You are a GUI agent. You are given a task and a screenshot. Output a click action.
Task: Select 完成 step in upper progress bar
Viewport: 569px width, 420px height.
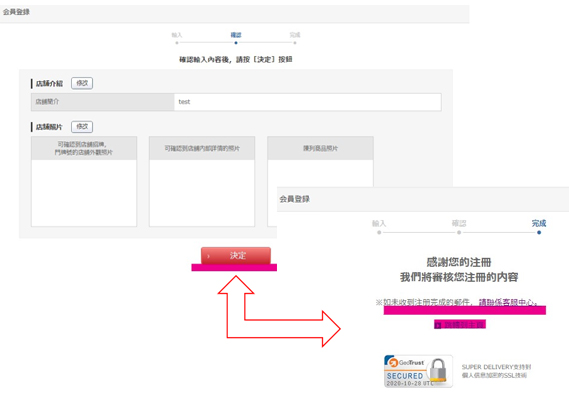tap(295, 35)
